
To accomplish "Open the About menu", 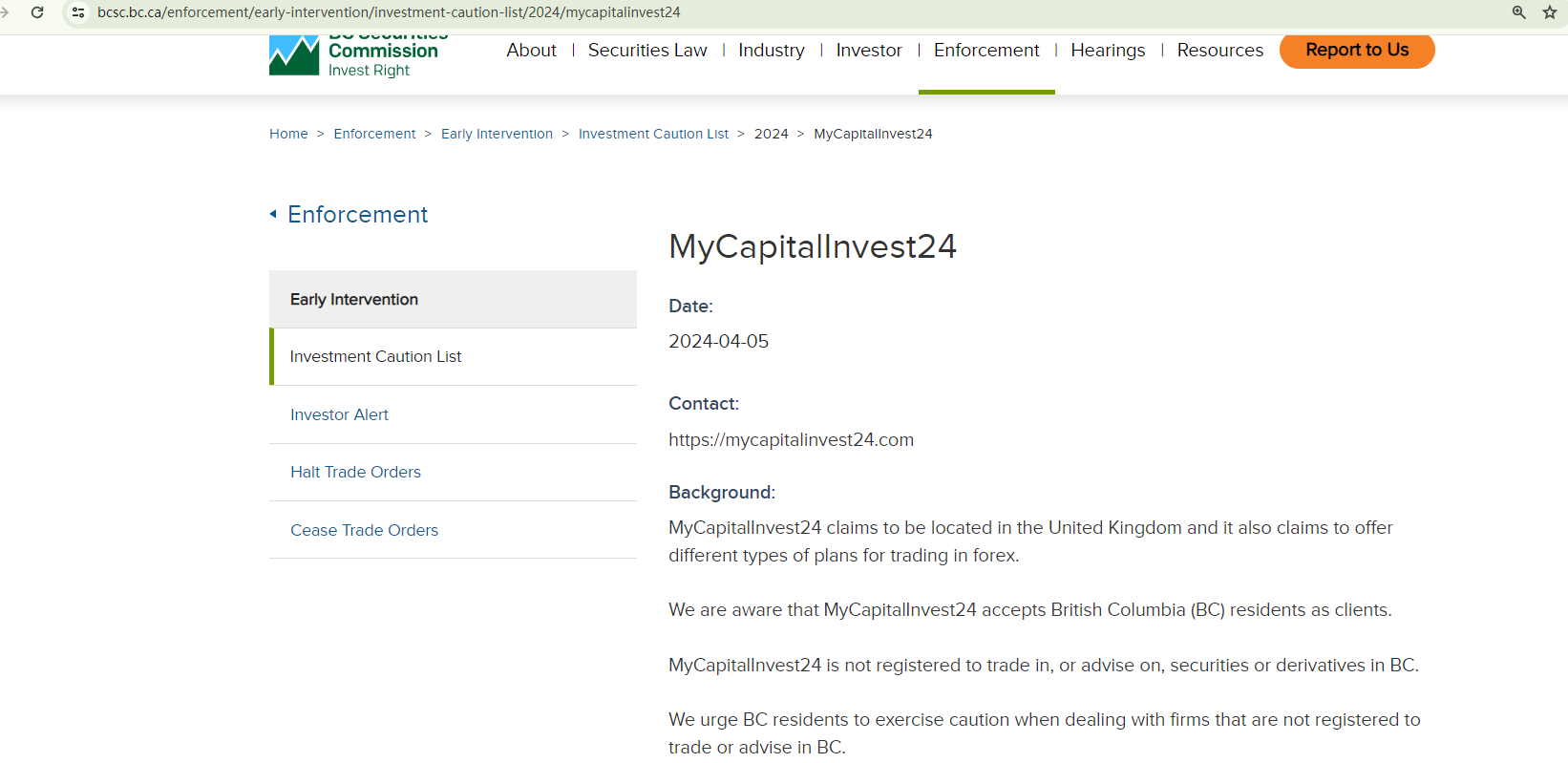I will [531, 50].
